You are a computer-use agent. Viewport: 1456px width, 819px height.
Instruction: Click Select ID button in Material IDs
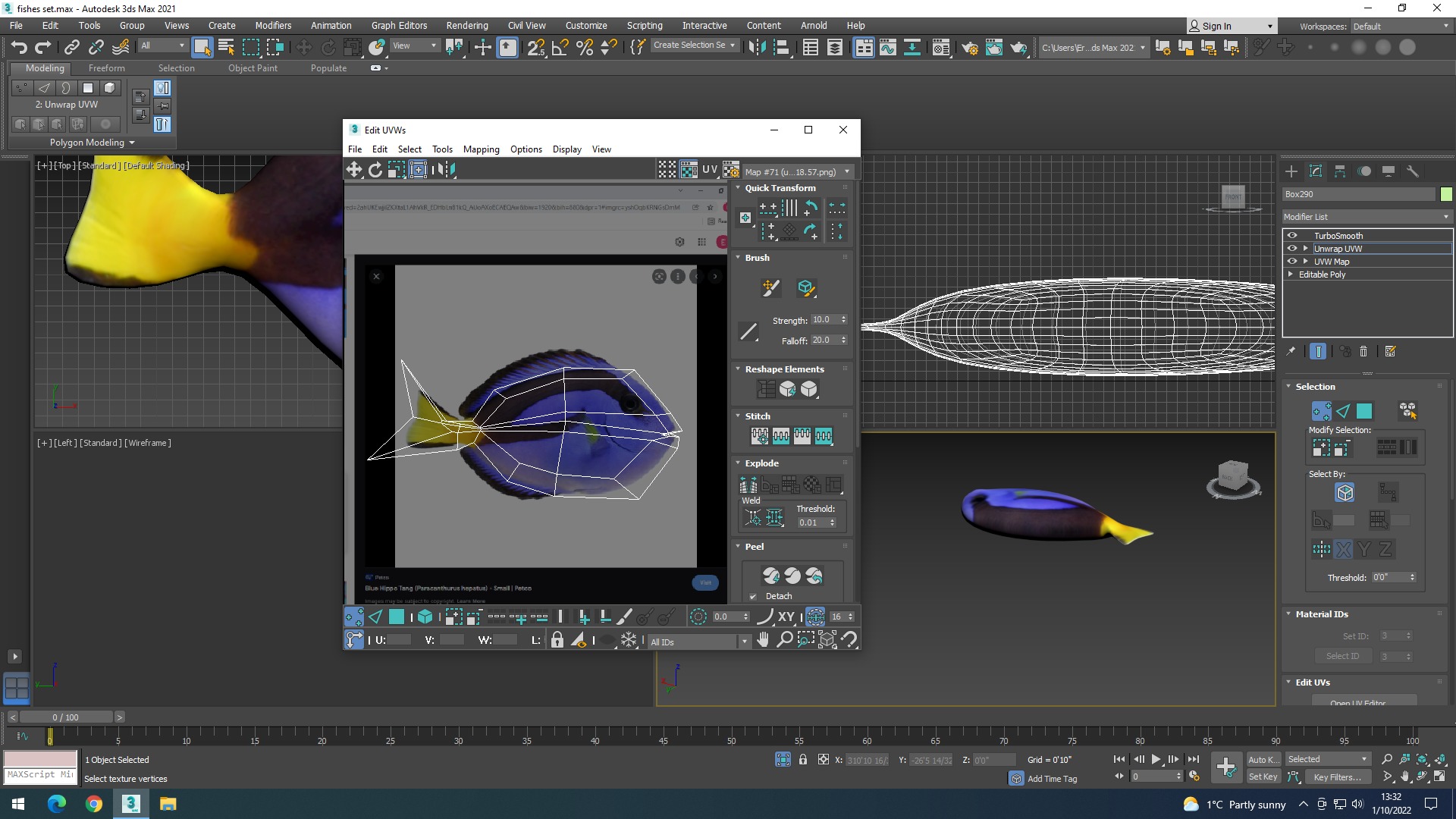click(1342, 657)
